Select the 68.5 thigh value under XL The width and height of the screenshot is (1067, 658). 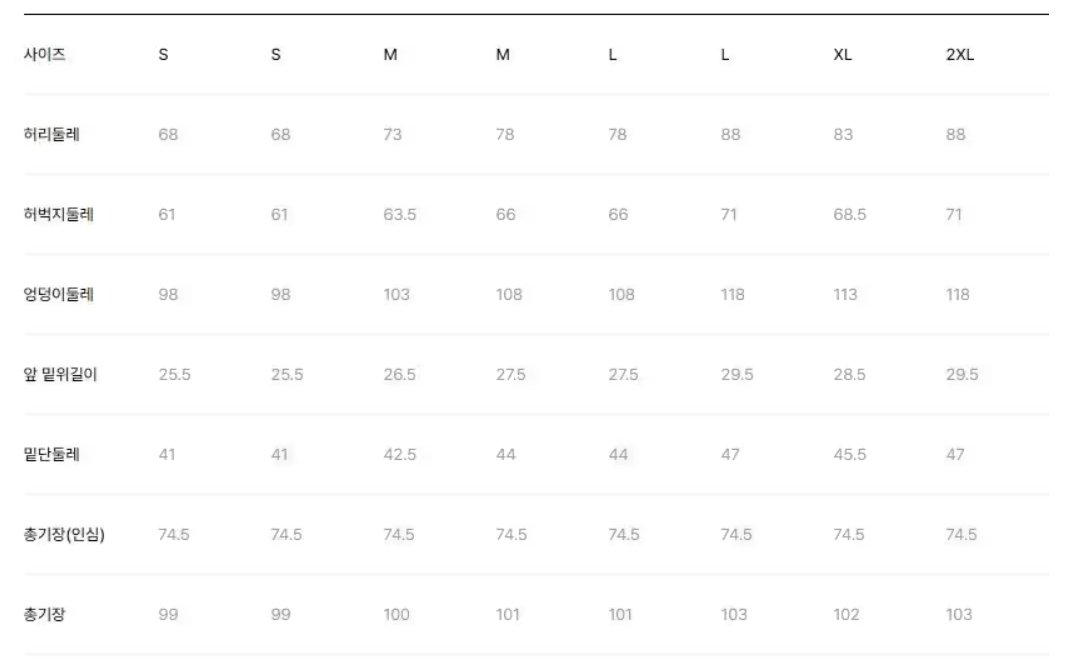click(x=849, y=214)
